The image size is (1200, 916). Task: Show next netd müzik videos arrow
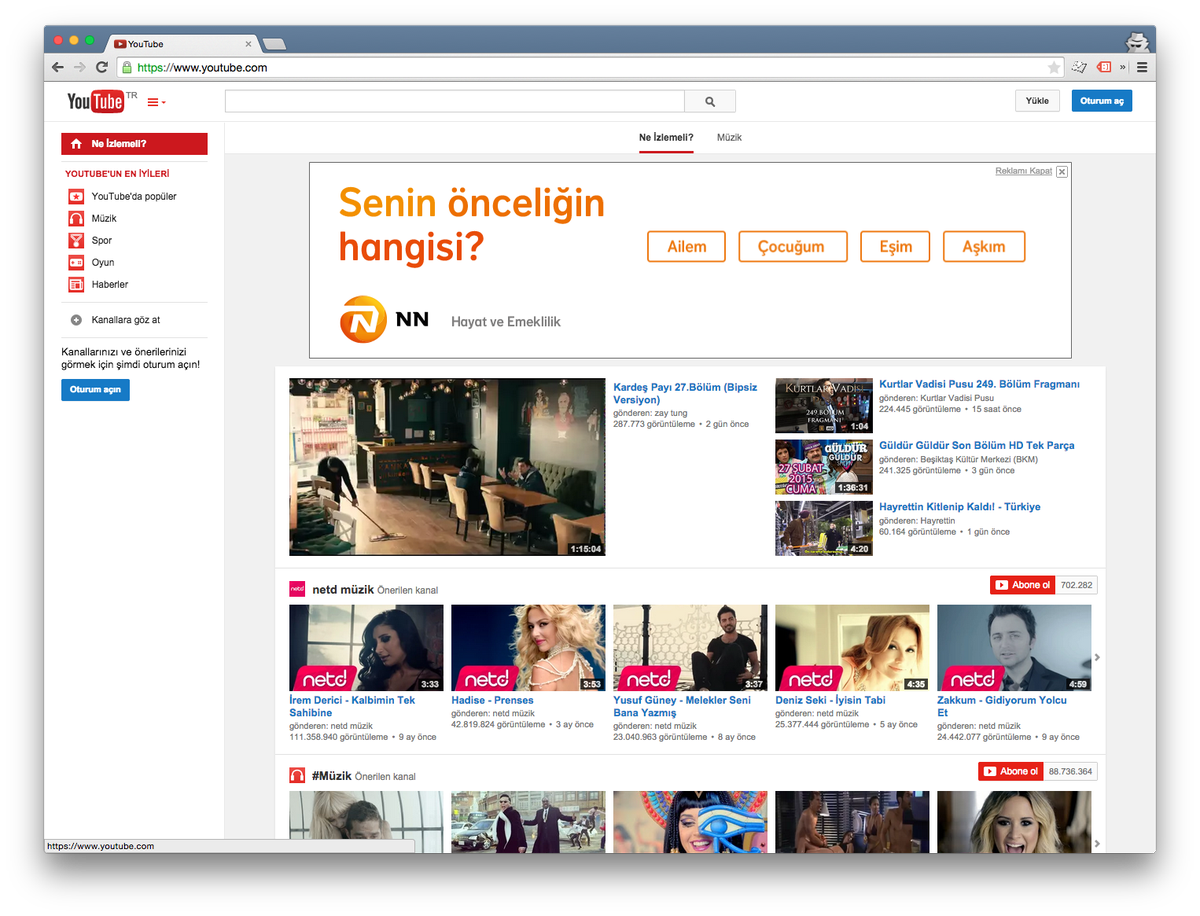pyautogui.click(x=1097, y=658)
